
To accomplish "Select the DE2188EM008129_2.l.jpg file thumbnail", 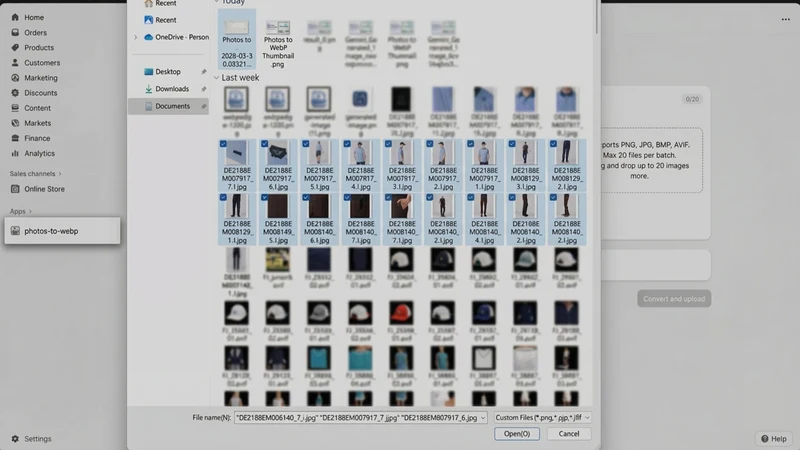I will (x=567, y=165).
